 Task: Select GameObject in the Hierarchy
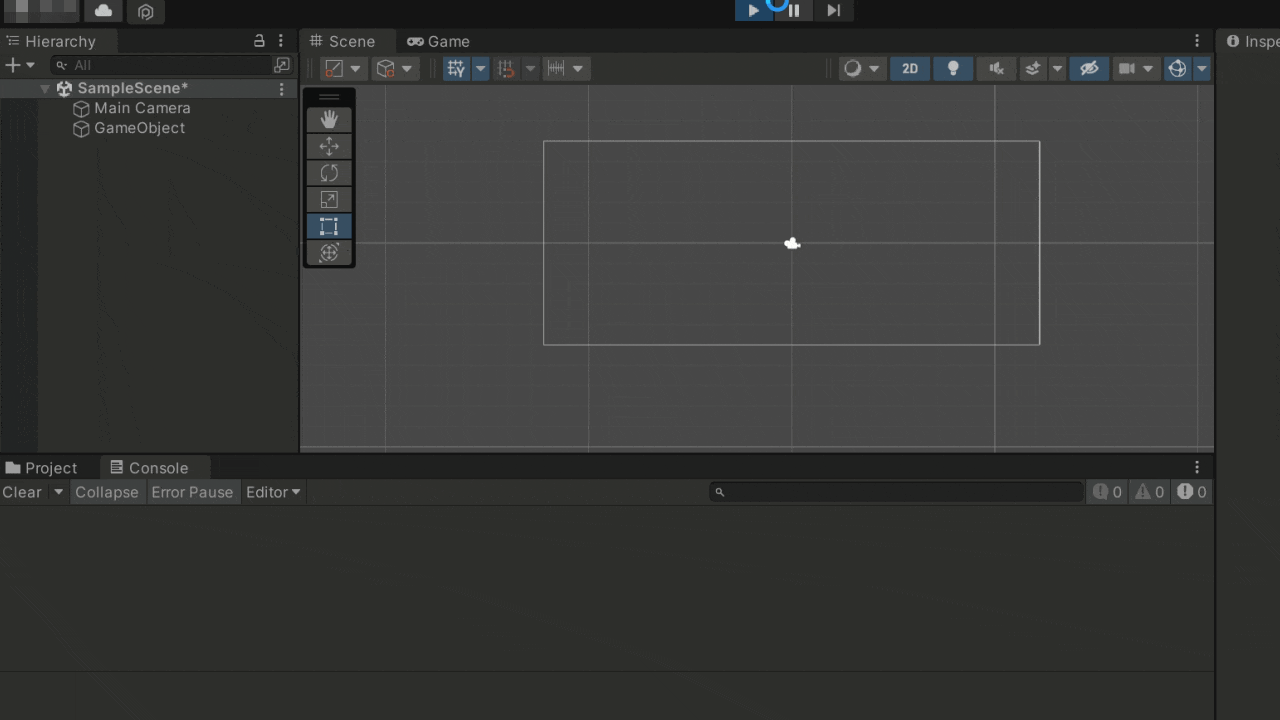point(137,128)
